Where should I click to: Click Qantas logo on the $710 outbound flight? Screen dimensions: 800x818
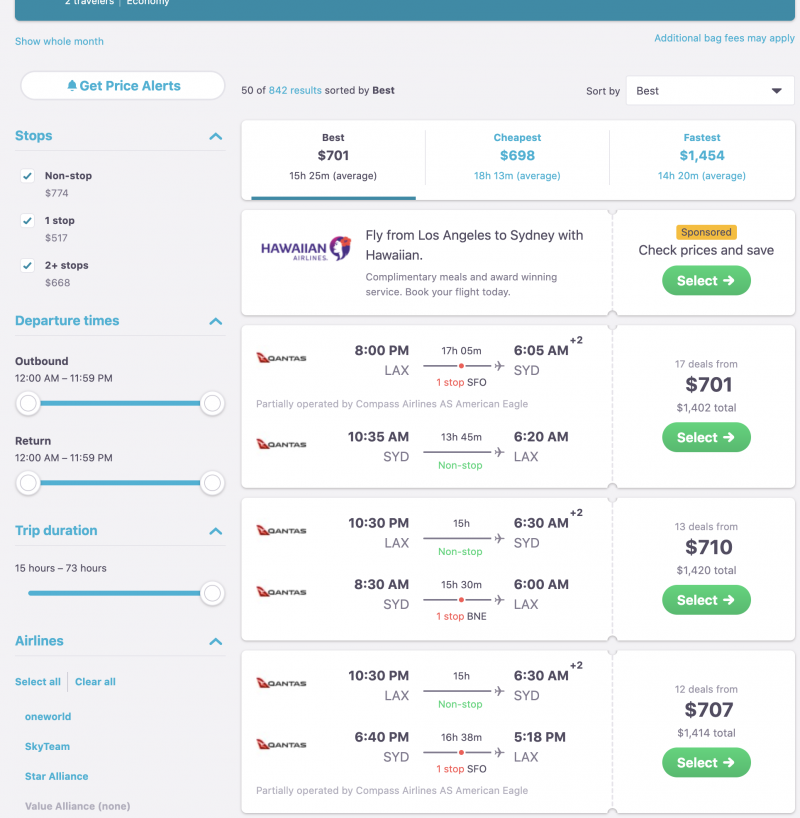(281, 530)
